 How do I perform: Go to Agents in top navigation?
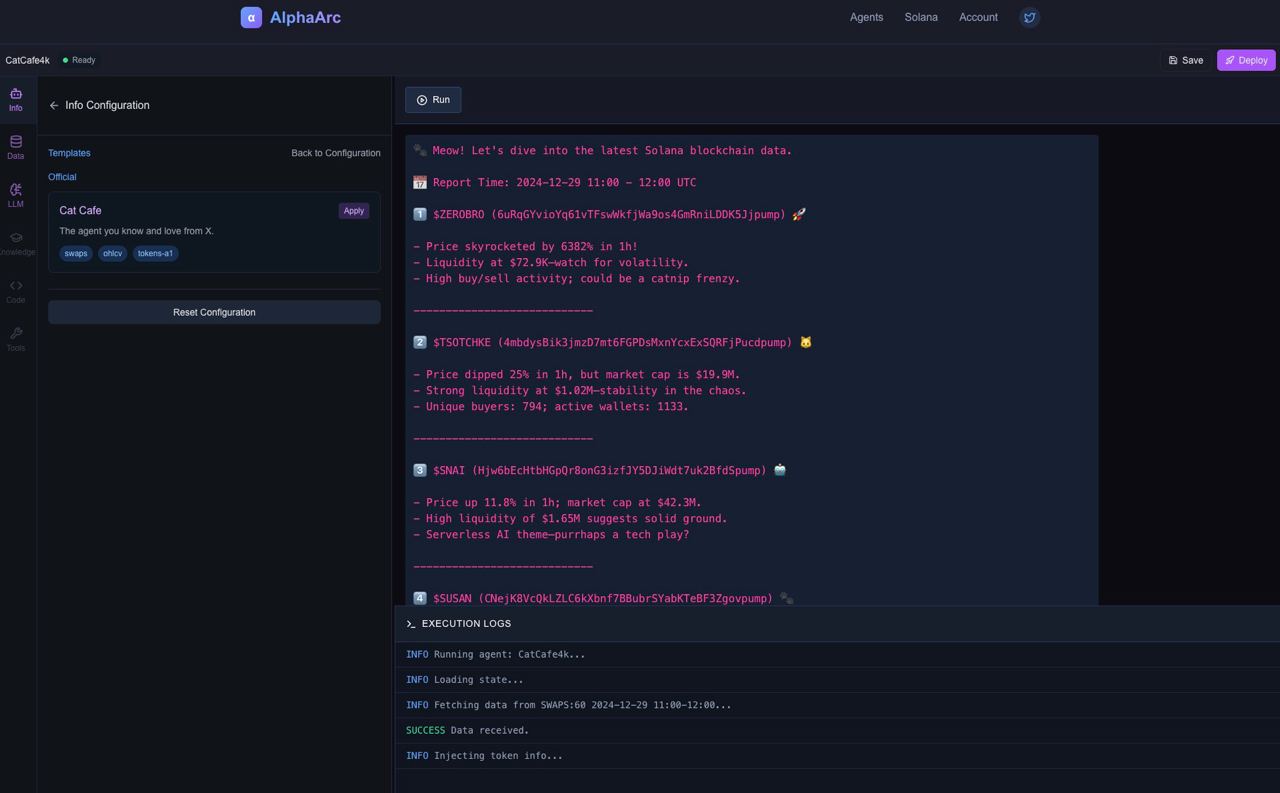pos(866,17)
